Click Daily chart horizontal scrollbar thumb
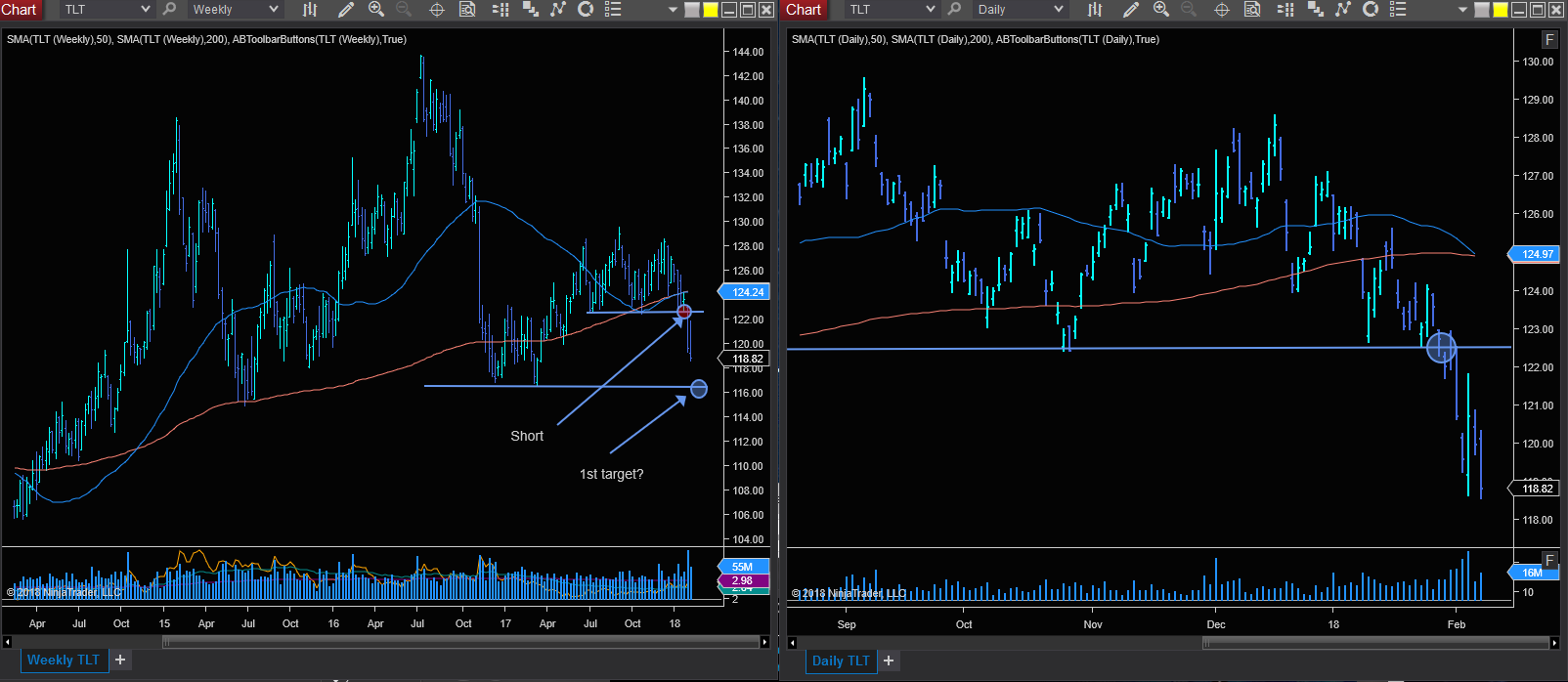 (x=1375, y=643)
